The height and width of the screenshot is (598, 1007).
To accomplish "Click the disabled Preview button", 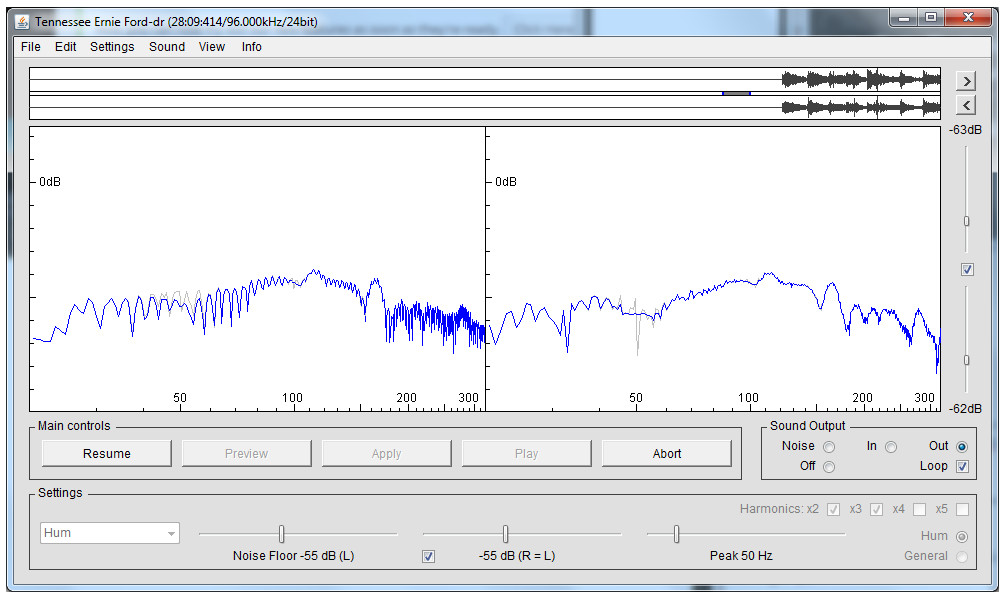I will [x=247, y=453].
